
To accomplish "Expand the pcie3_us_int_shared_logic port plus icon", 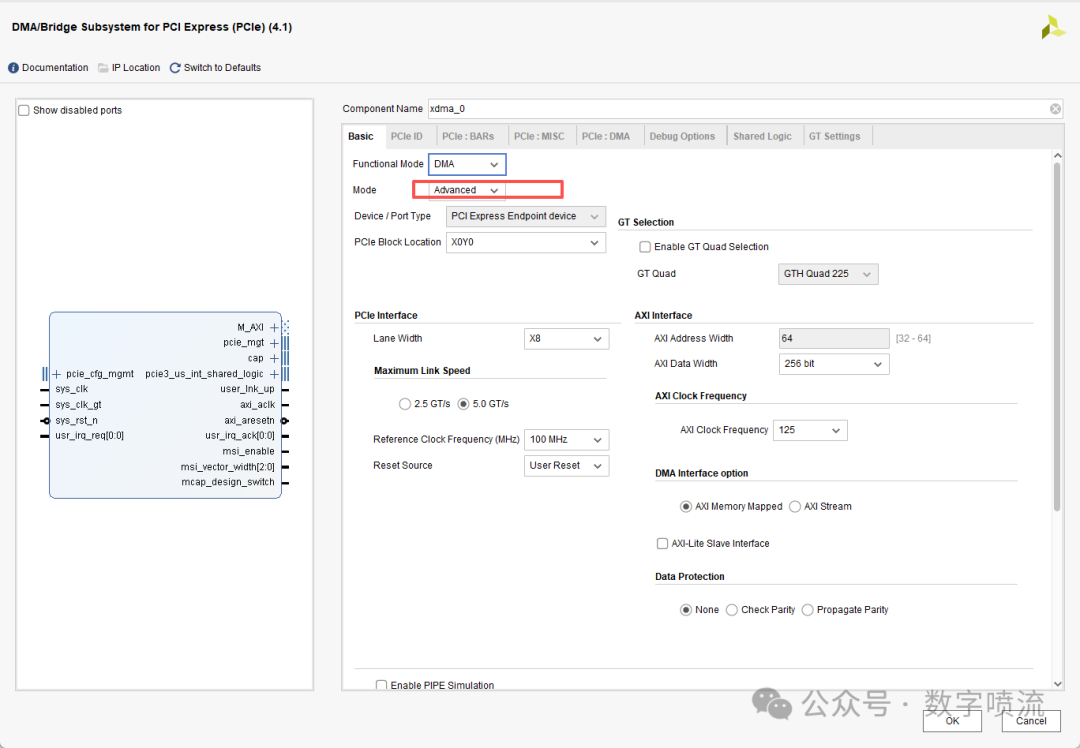I will click(x=274, y=374).
